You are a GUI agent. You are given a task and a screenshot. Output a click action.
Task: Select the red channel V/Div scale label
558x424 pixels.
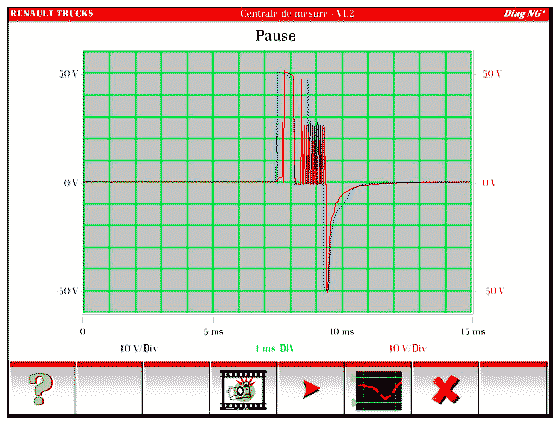(407, 348)
